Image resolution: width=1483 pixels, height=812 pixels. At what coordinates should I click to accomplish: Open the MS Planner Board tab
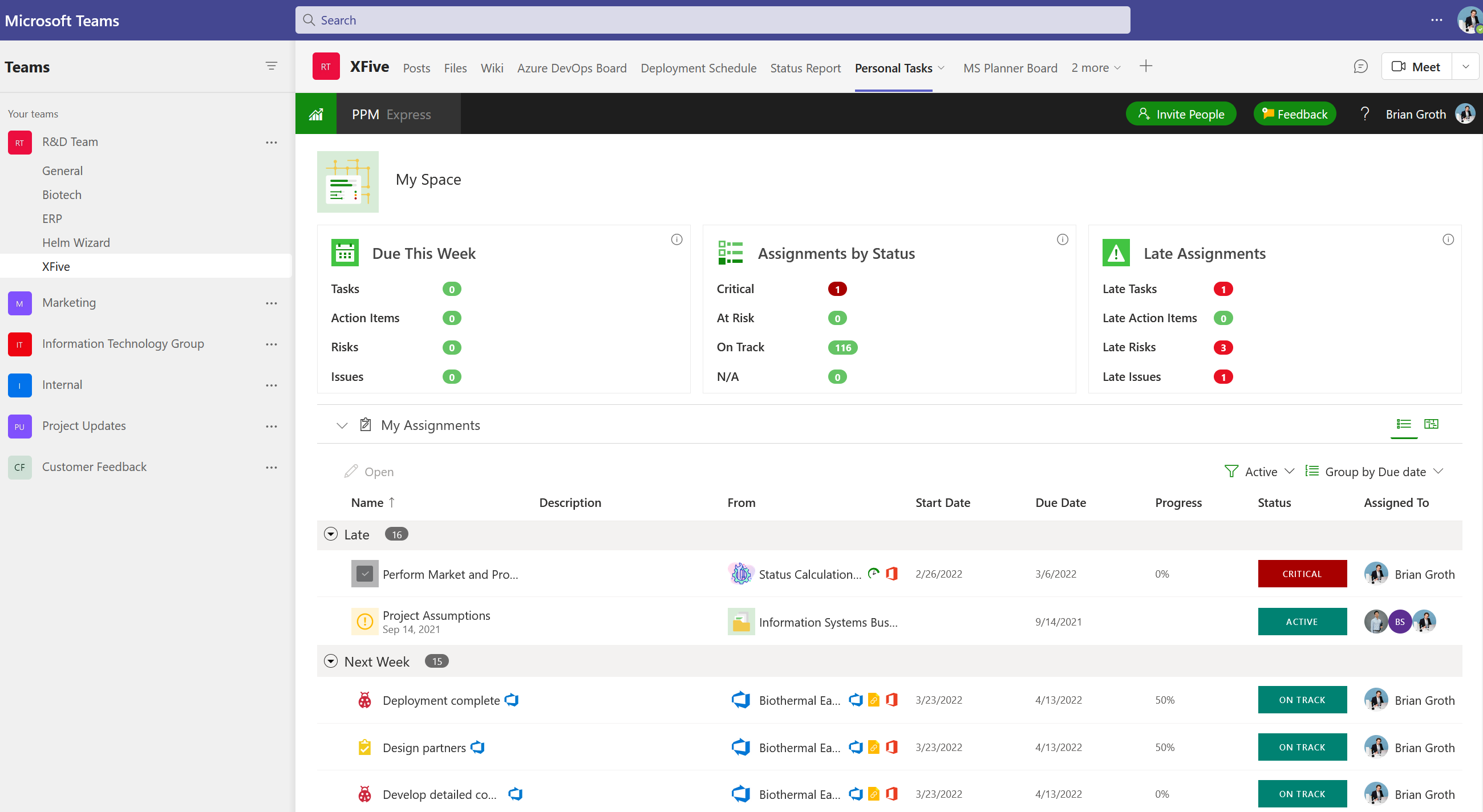pos(1010,68)
